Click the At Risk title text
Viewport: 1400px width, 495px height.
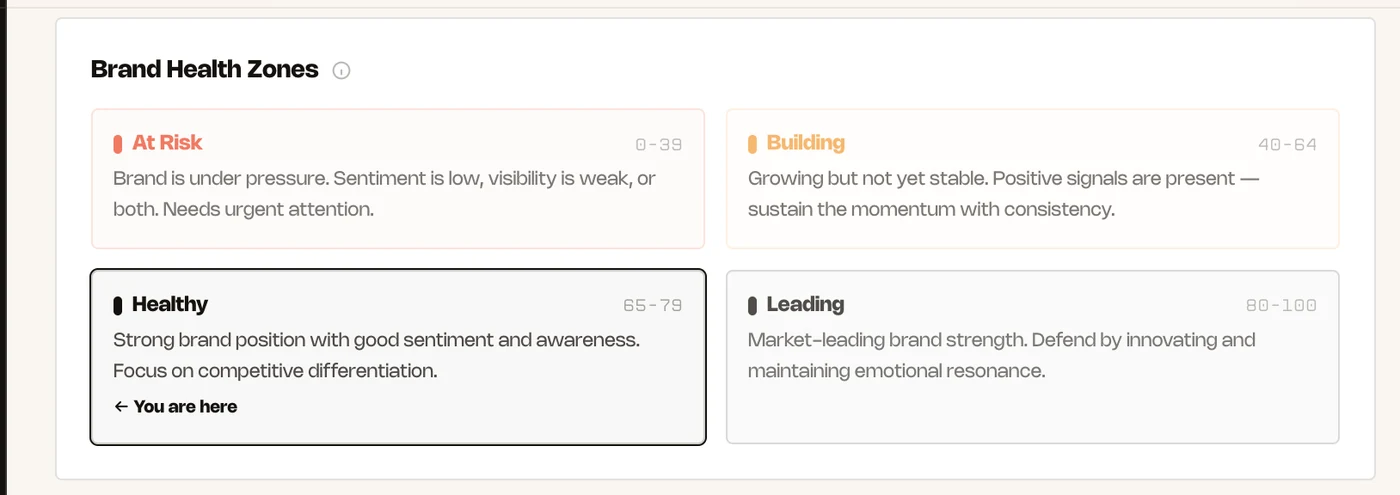click(x=167, y=143)
